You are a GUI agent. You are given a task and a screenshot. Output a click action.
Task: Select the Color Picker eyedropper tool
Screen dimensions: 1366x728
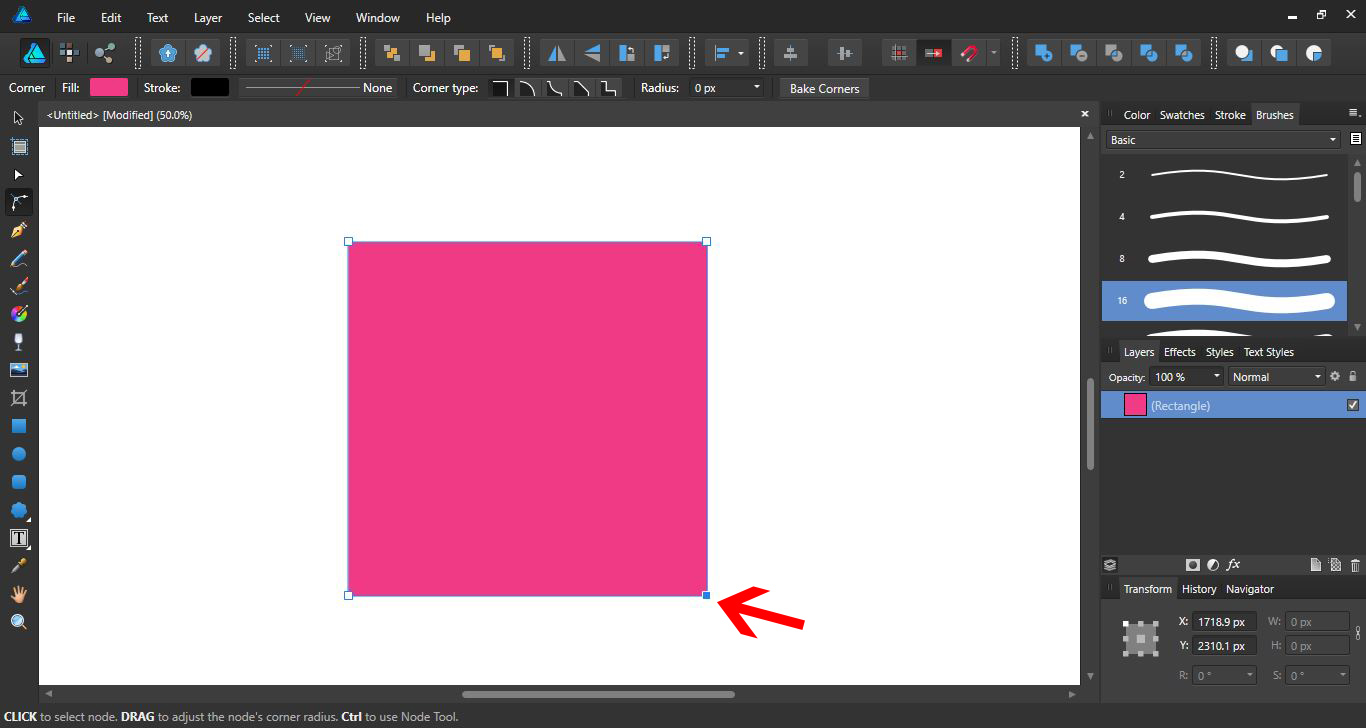pyautogui.click(x=18, y=566)
